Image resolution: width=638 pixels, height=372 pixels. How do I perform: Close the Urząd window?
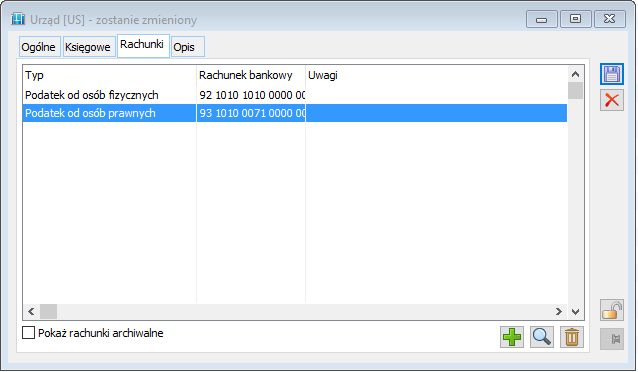pyautogui.click(x=610, y=19)
